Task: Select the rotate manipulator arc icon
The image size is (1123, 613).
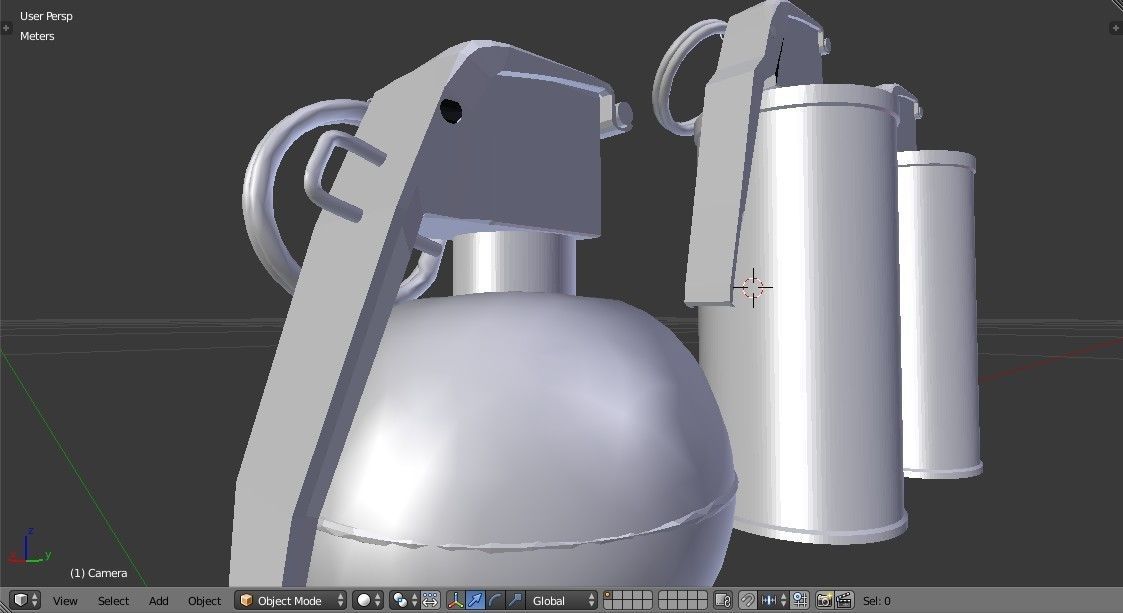Action: pyautogui.click(x=495, y=600)
